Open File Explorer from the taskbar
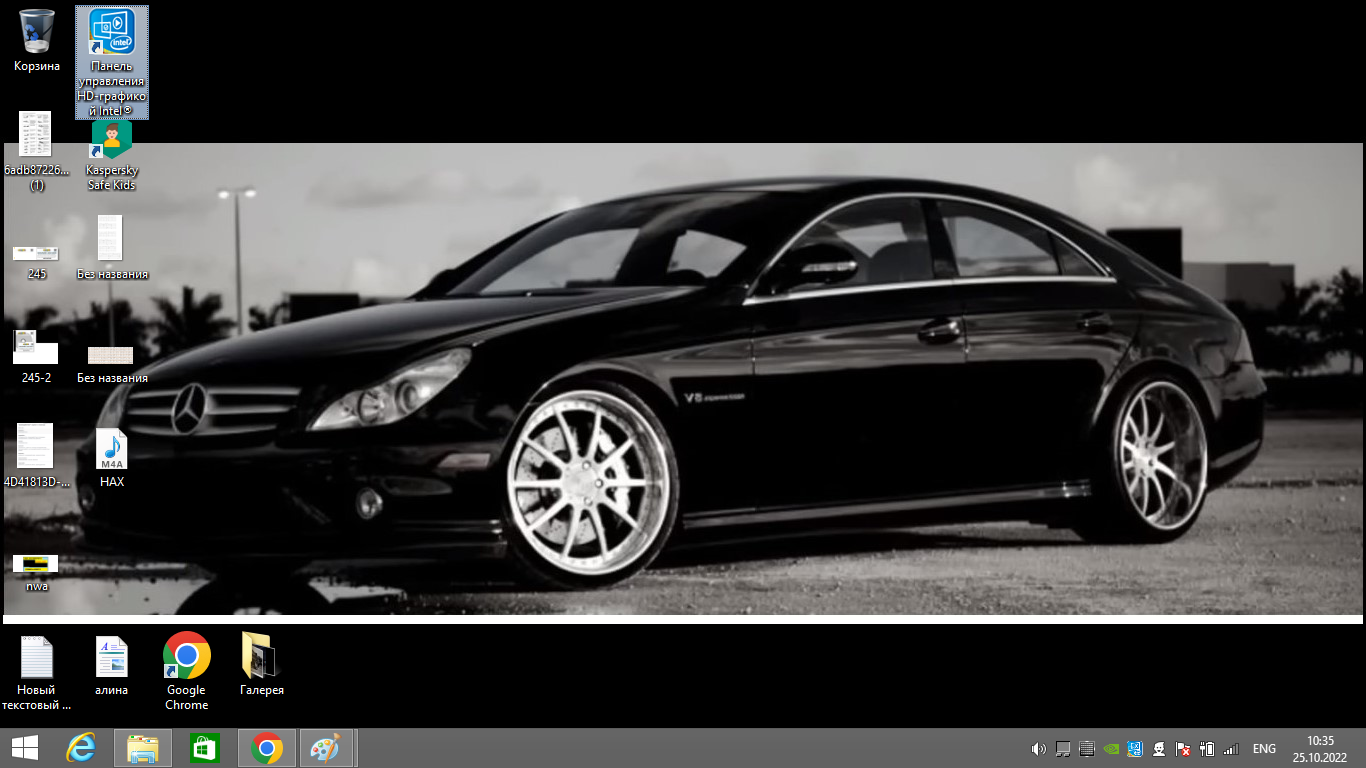 143,748
